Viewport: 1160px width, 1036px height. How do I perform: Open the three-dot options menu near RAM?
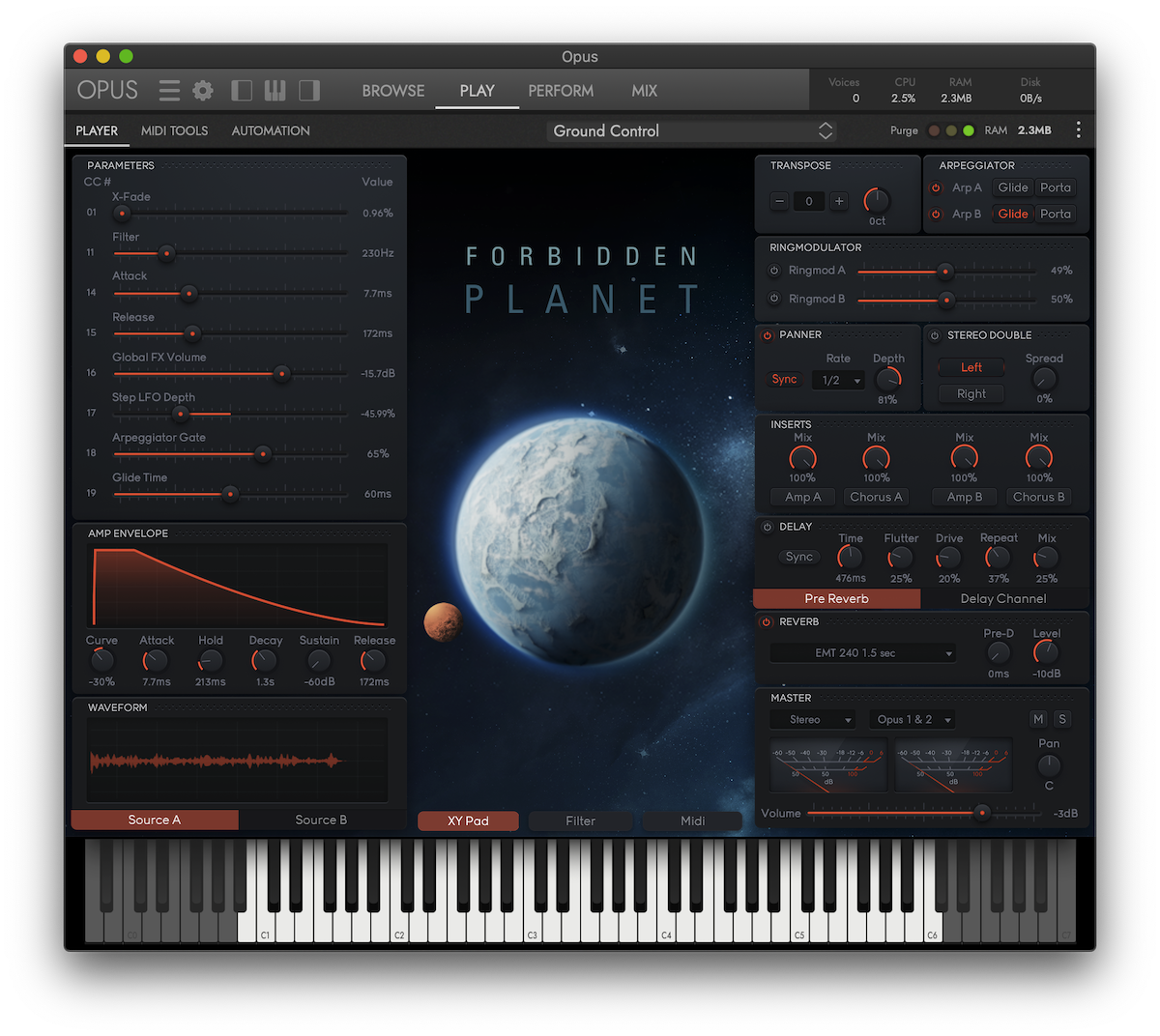click(x=1079, y=129)
